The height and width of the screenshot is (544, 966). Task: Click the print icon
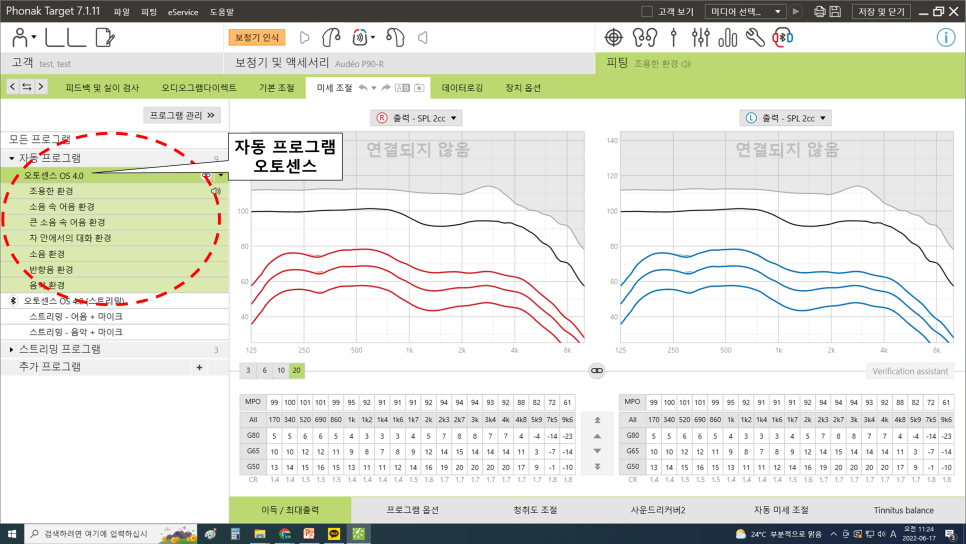(819, 11)
